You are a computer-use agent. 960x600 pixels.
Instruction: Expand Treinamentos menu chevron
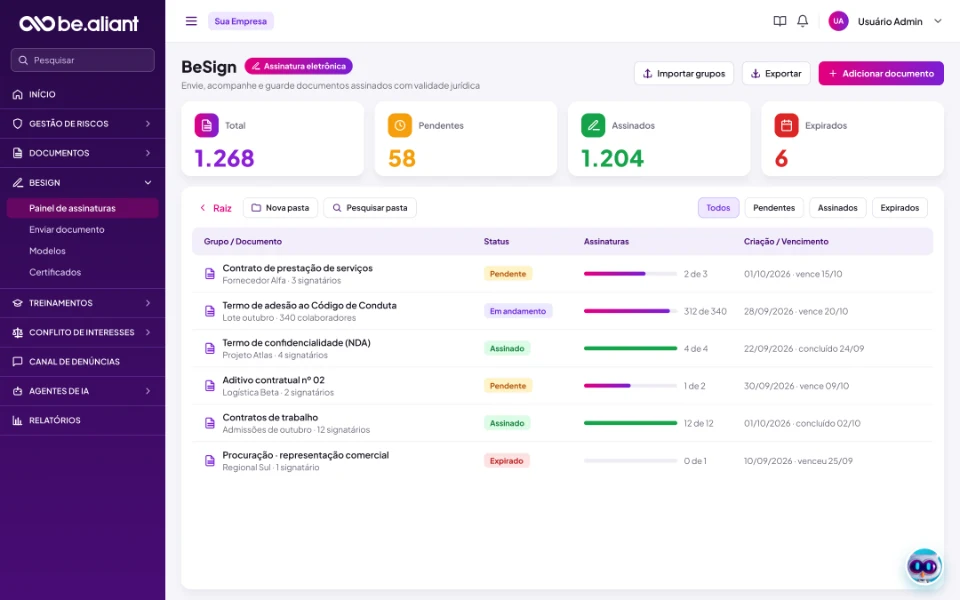point(148,303)
